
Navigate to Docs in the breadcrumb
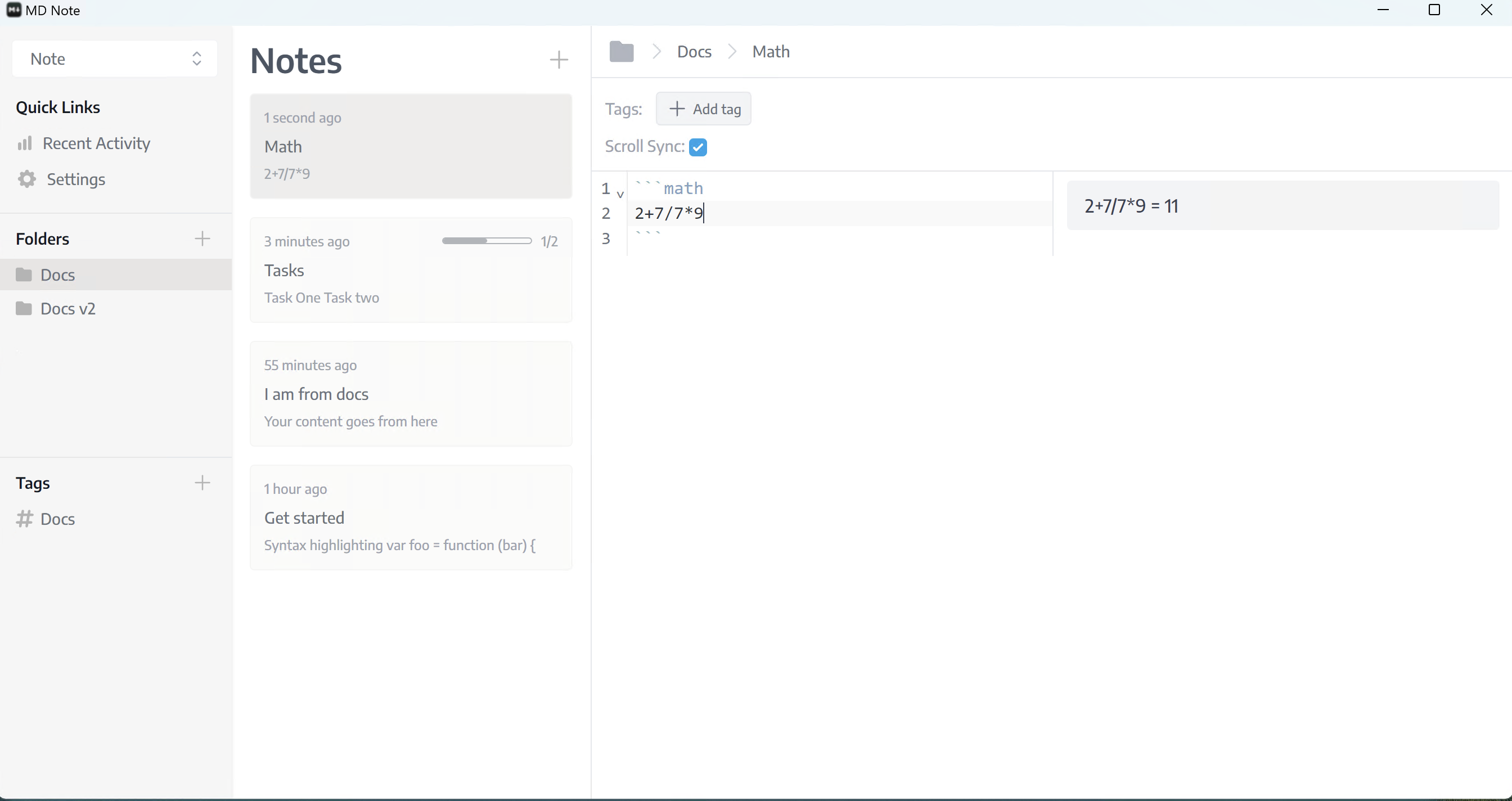694,51
